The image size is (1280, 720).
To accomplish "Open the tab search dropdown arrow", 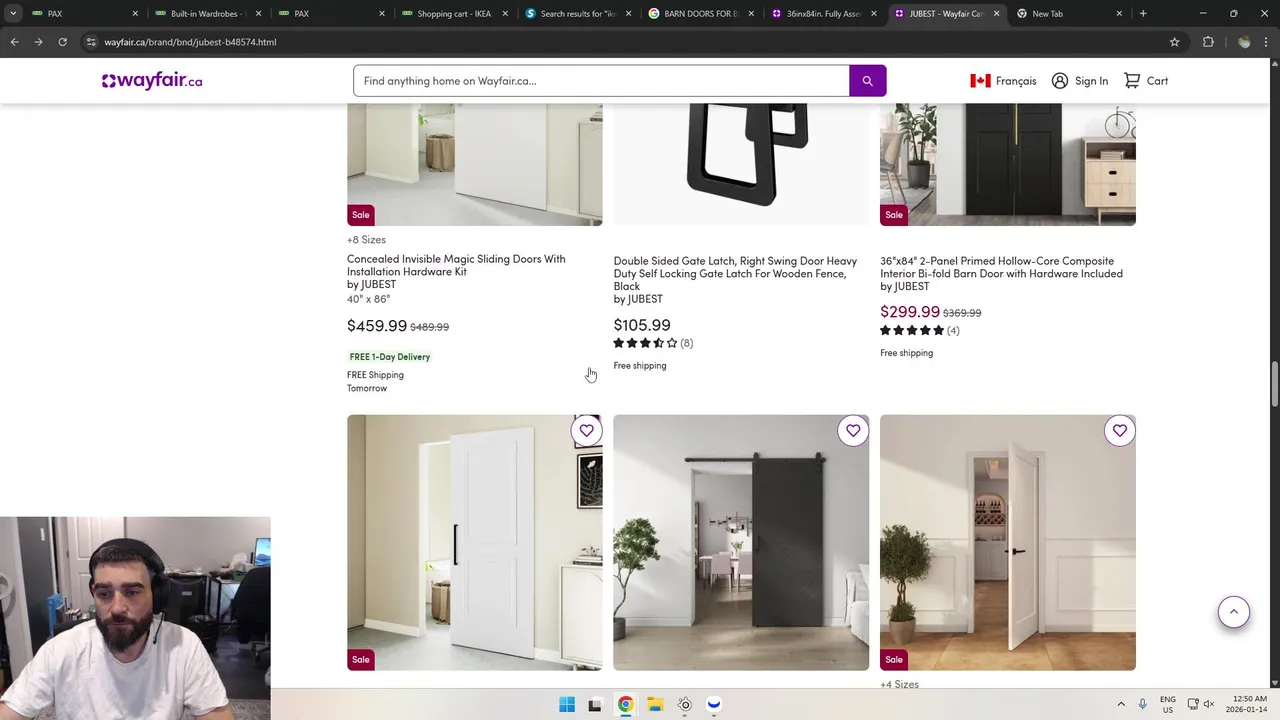I will click(x=13, y=13).
